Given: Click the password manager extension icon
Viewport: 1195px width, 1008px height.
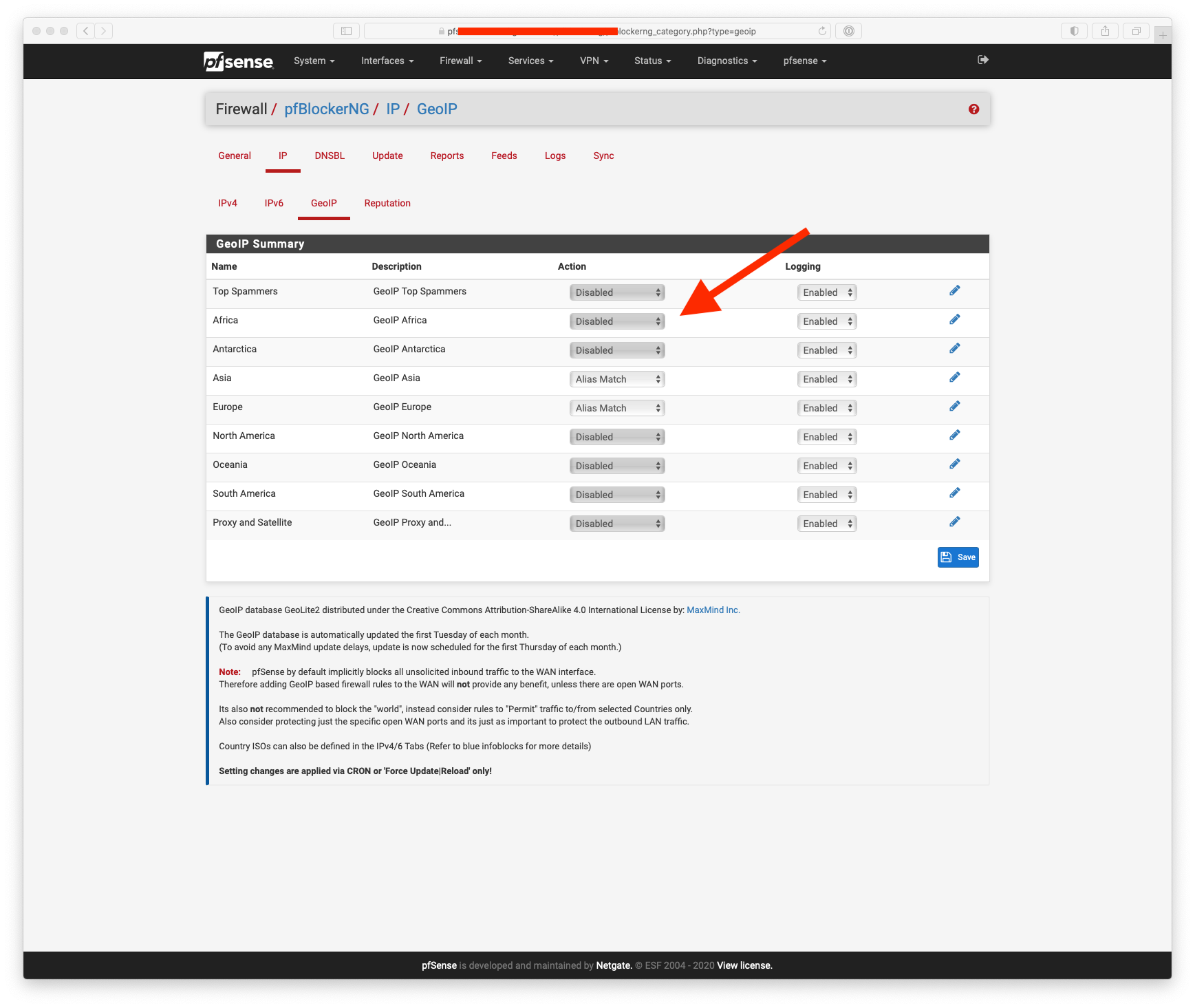Looking at the screenshot, I should [848, 31].
